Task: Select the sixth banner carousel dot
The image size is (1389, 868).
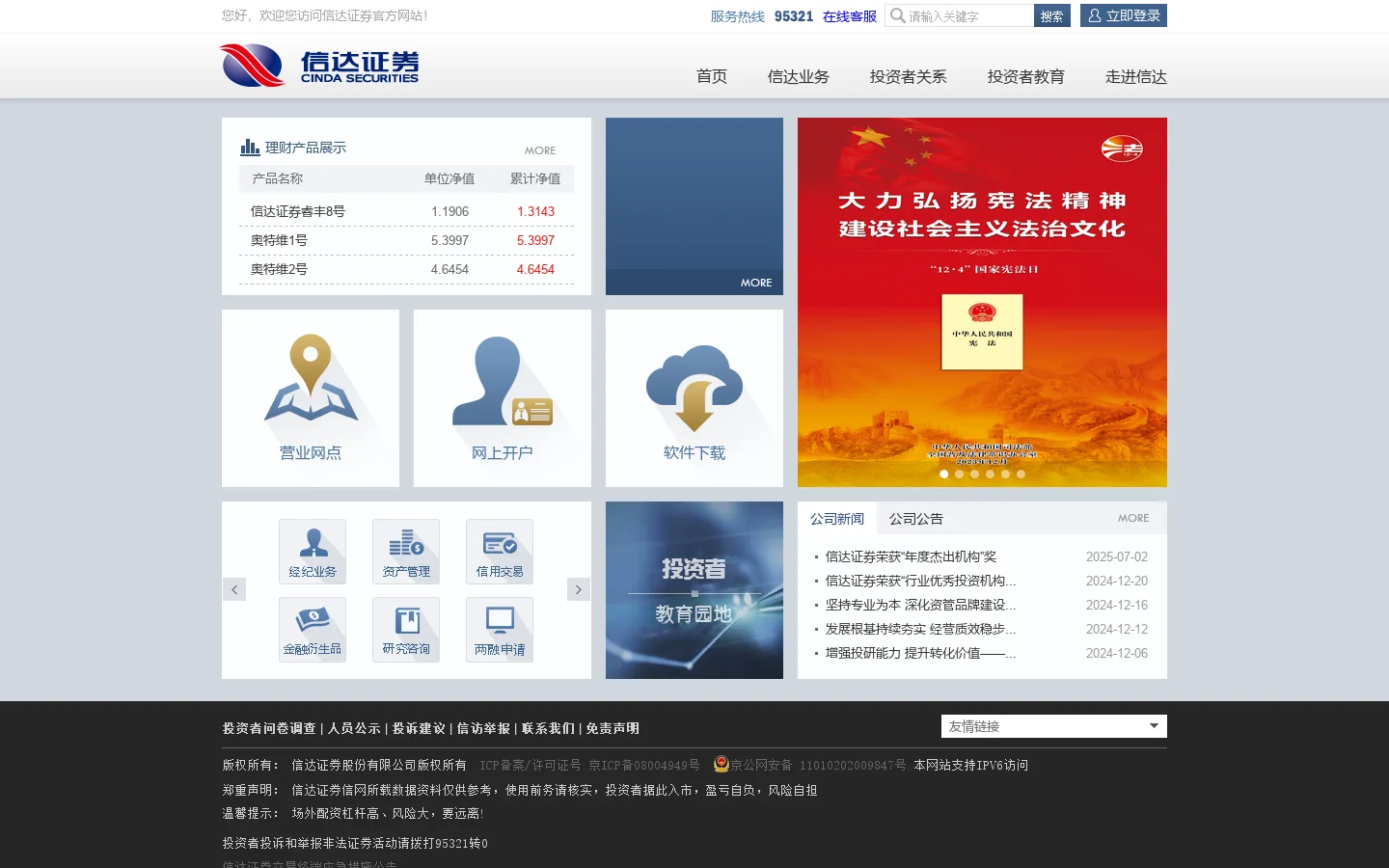Action: coord(1021,474)
